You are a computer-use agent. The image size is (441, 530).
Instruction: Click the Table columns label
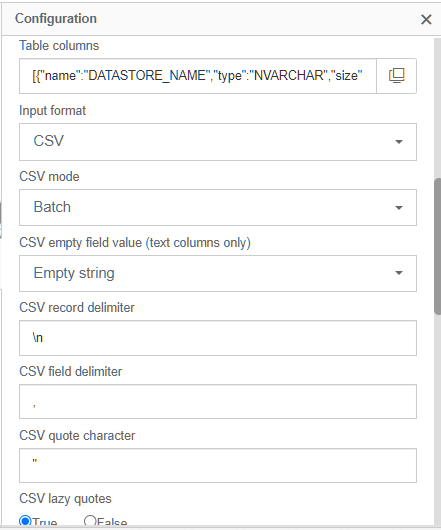[x=59, y=46]
